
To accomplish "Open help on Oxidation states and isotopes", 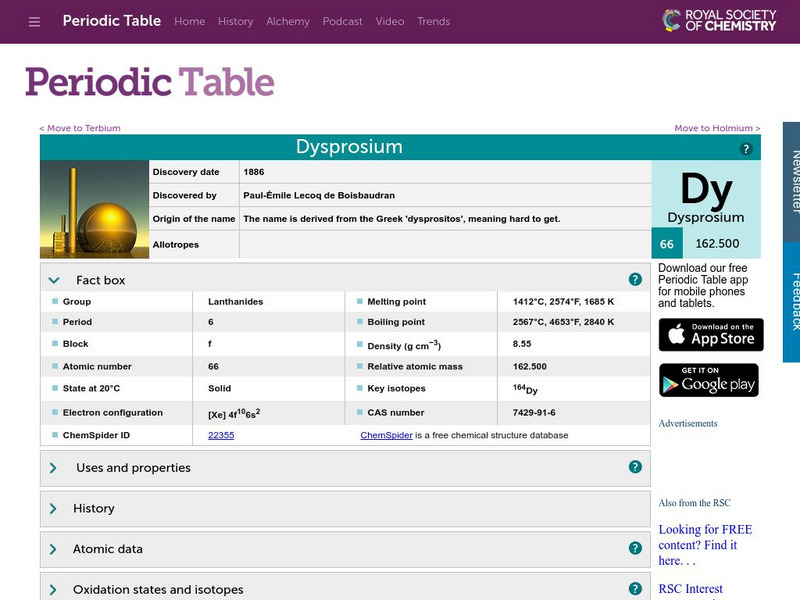I will click(x=634, y=589).
